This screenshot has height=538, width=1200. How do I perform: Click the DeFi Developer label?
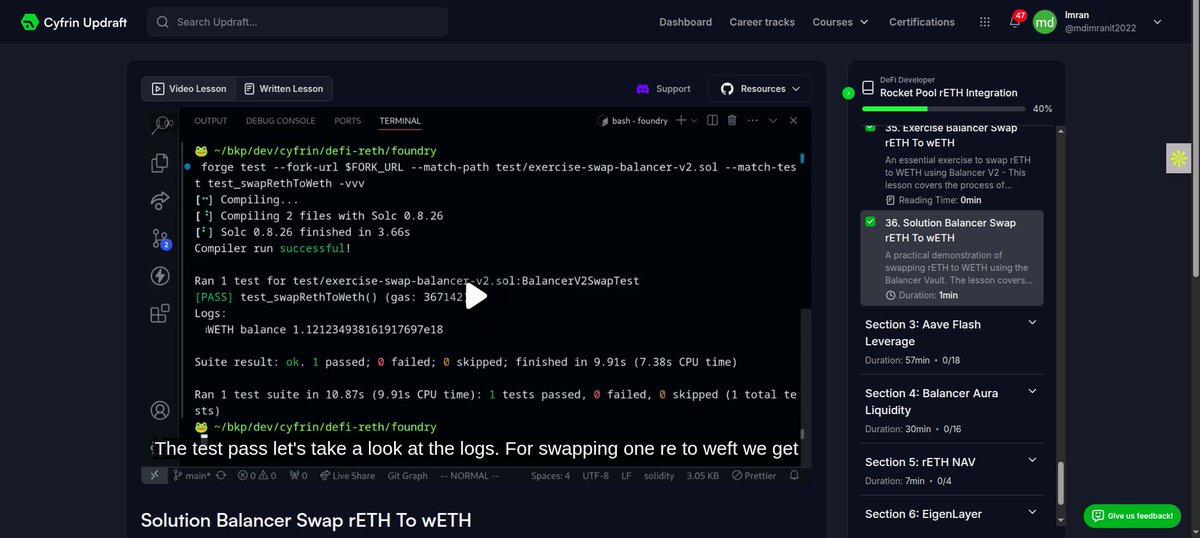tap(907, 80)
